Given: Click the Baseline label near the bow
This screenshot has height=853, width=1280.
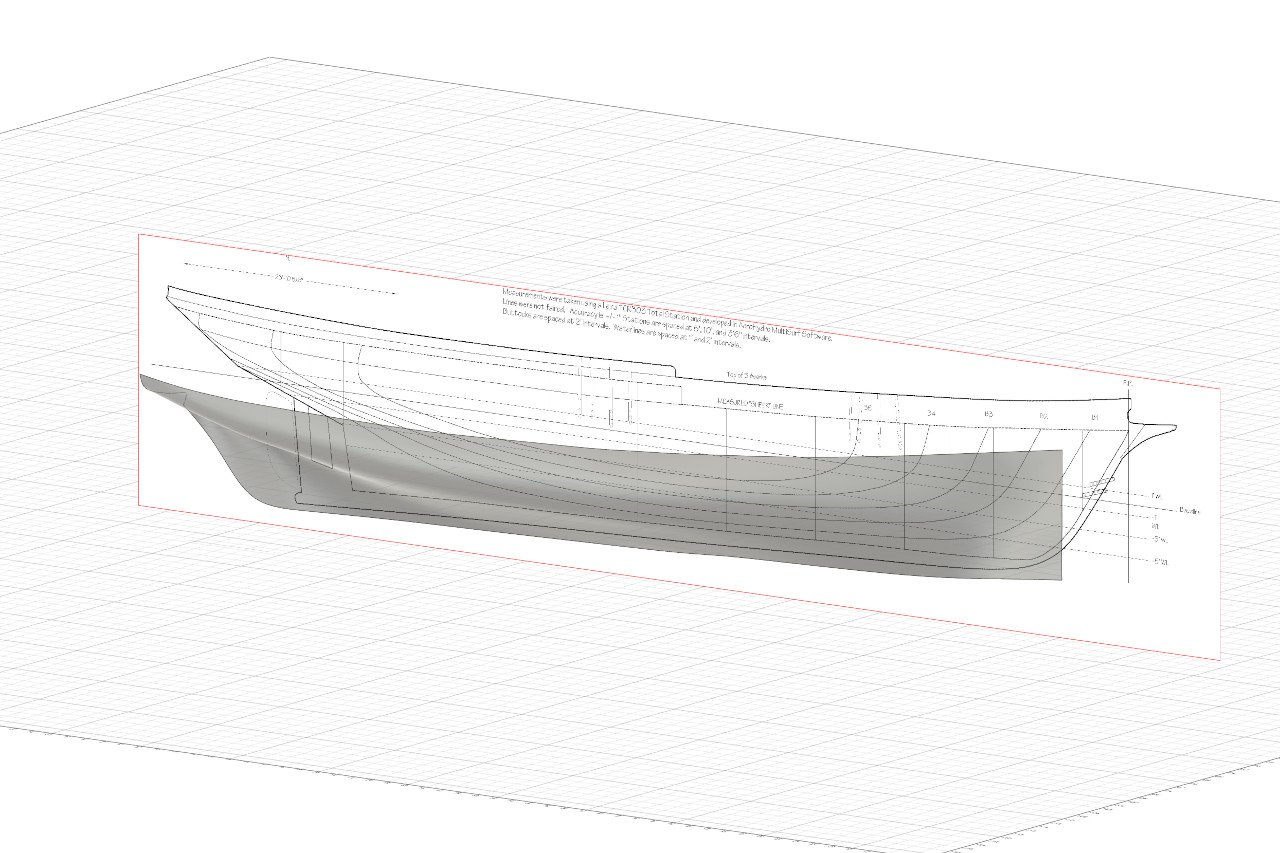Looking at the screenshot, I should [1190, 511].
